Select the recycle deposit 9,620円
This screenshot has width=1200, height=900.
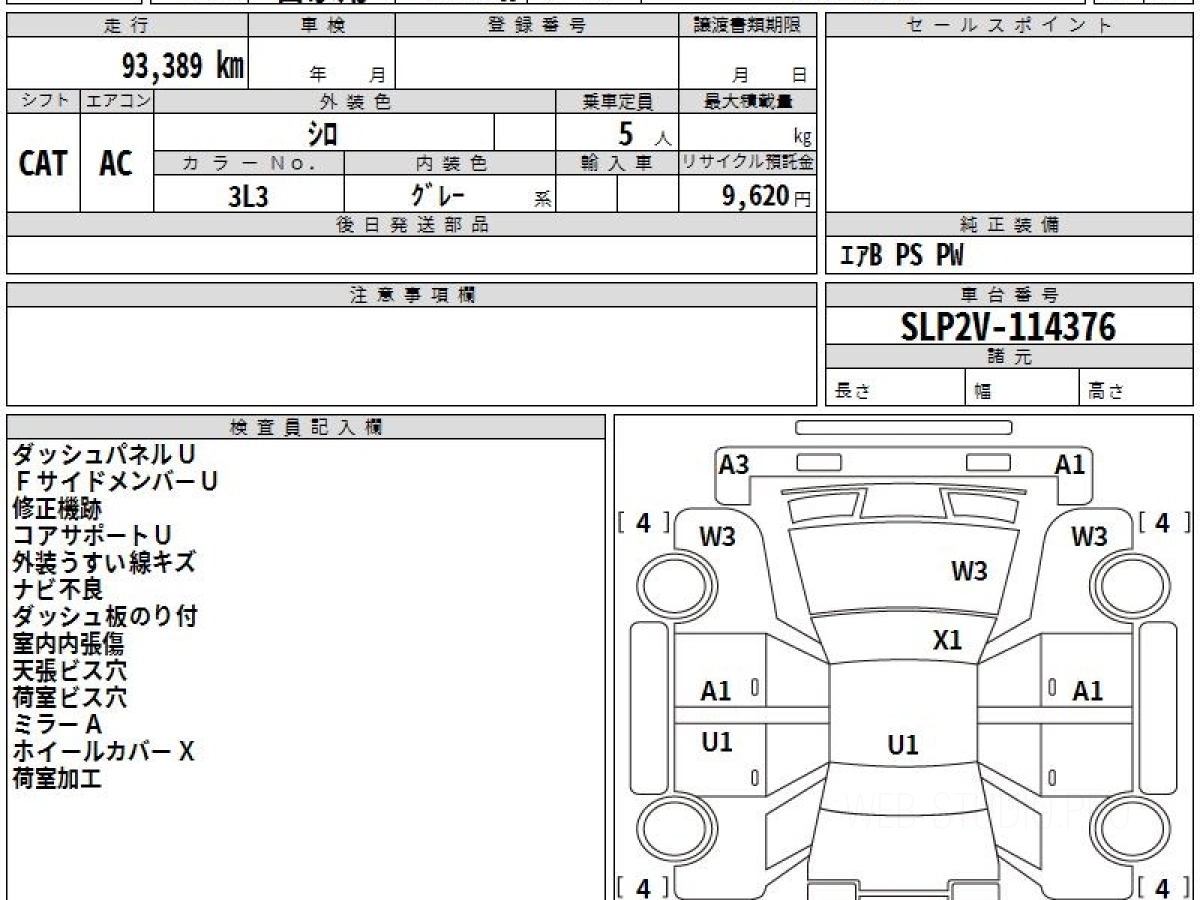(x=767, y=196)
